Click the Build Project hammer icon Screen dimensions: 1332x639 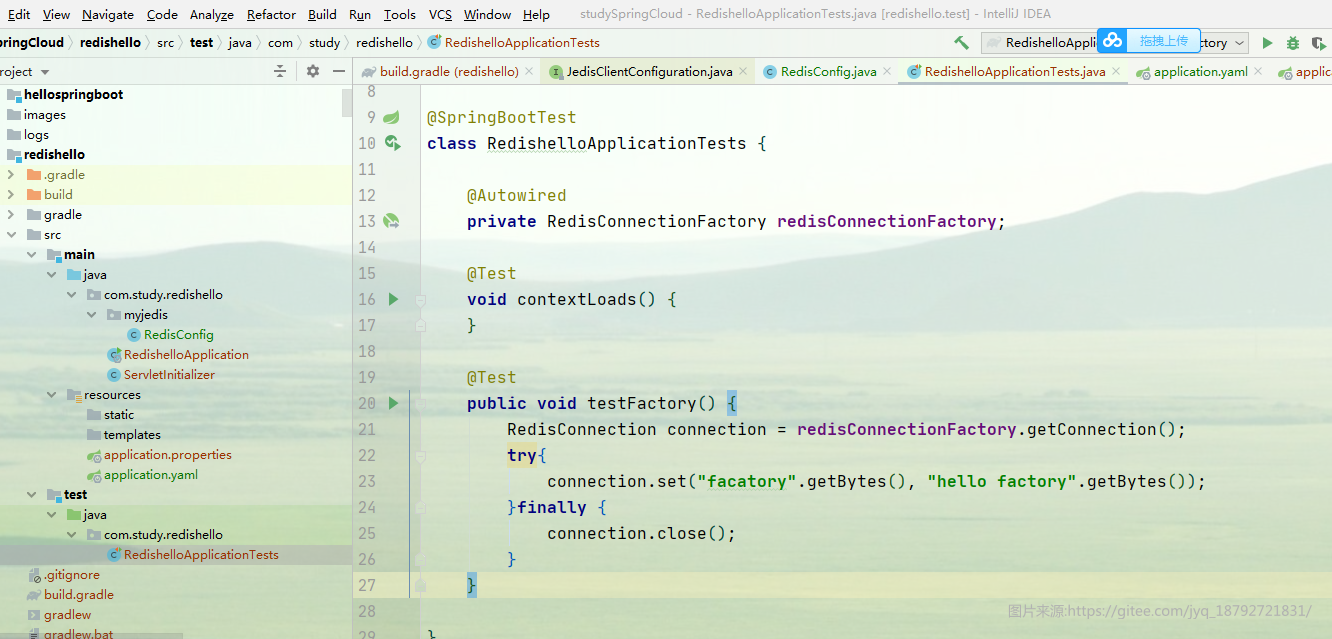(961, 43)
